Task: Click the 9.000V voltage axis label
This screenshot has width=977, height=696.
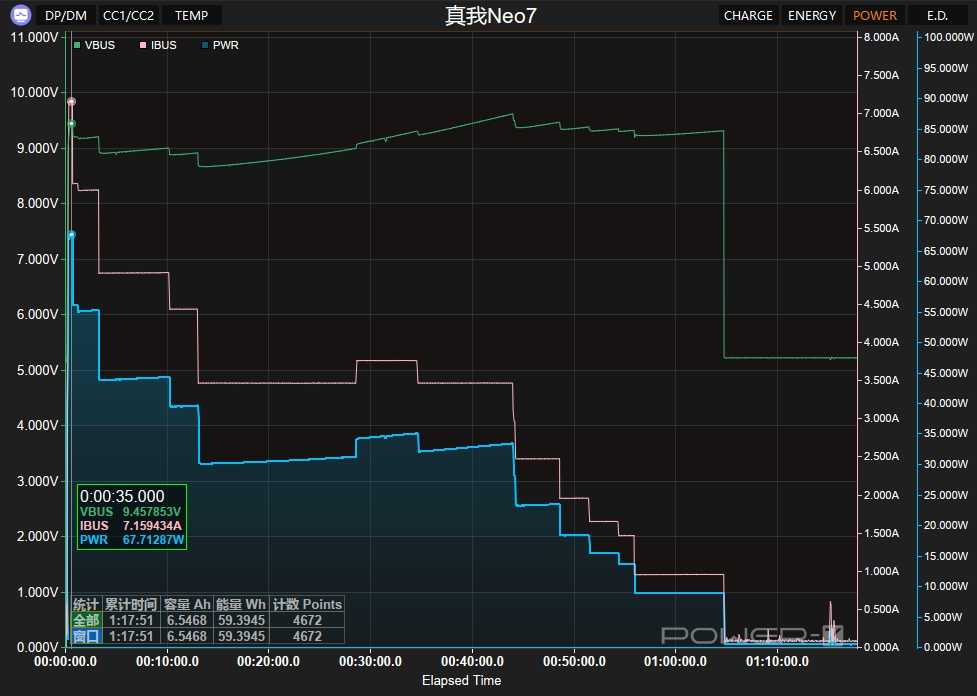Action: 37,148
